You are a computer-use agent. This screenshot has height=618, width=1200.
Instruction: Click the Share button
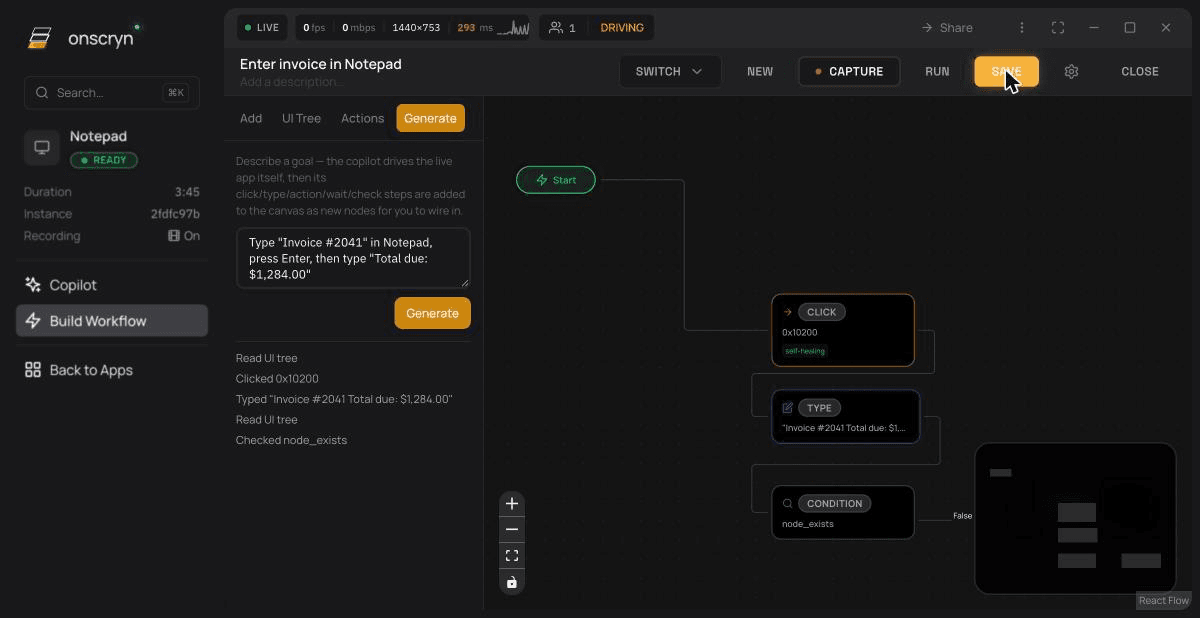947,28
